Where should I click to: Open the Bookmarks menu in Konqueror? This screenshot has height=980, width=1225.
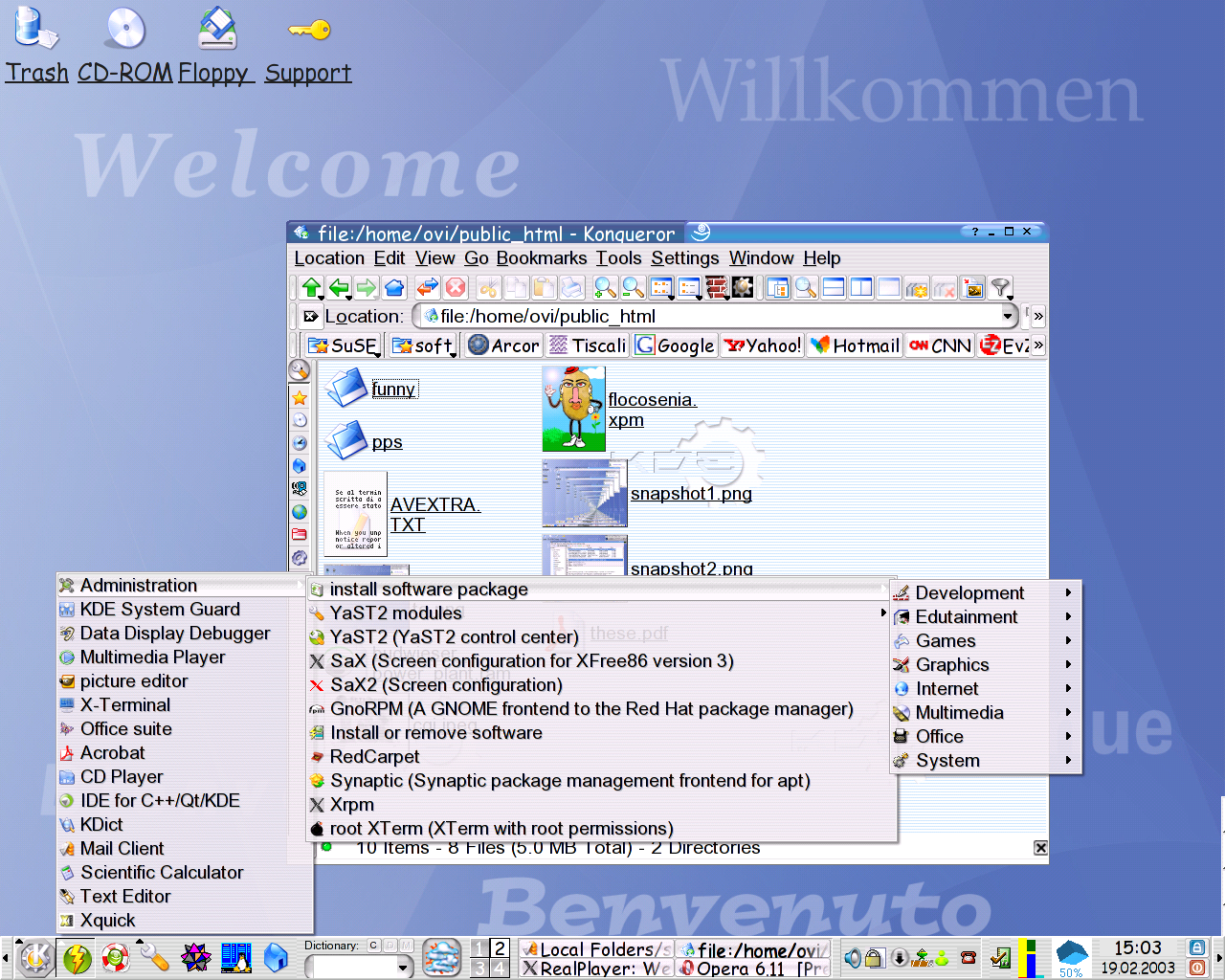point(542,258)
